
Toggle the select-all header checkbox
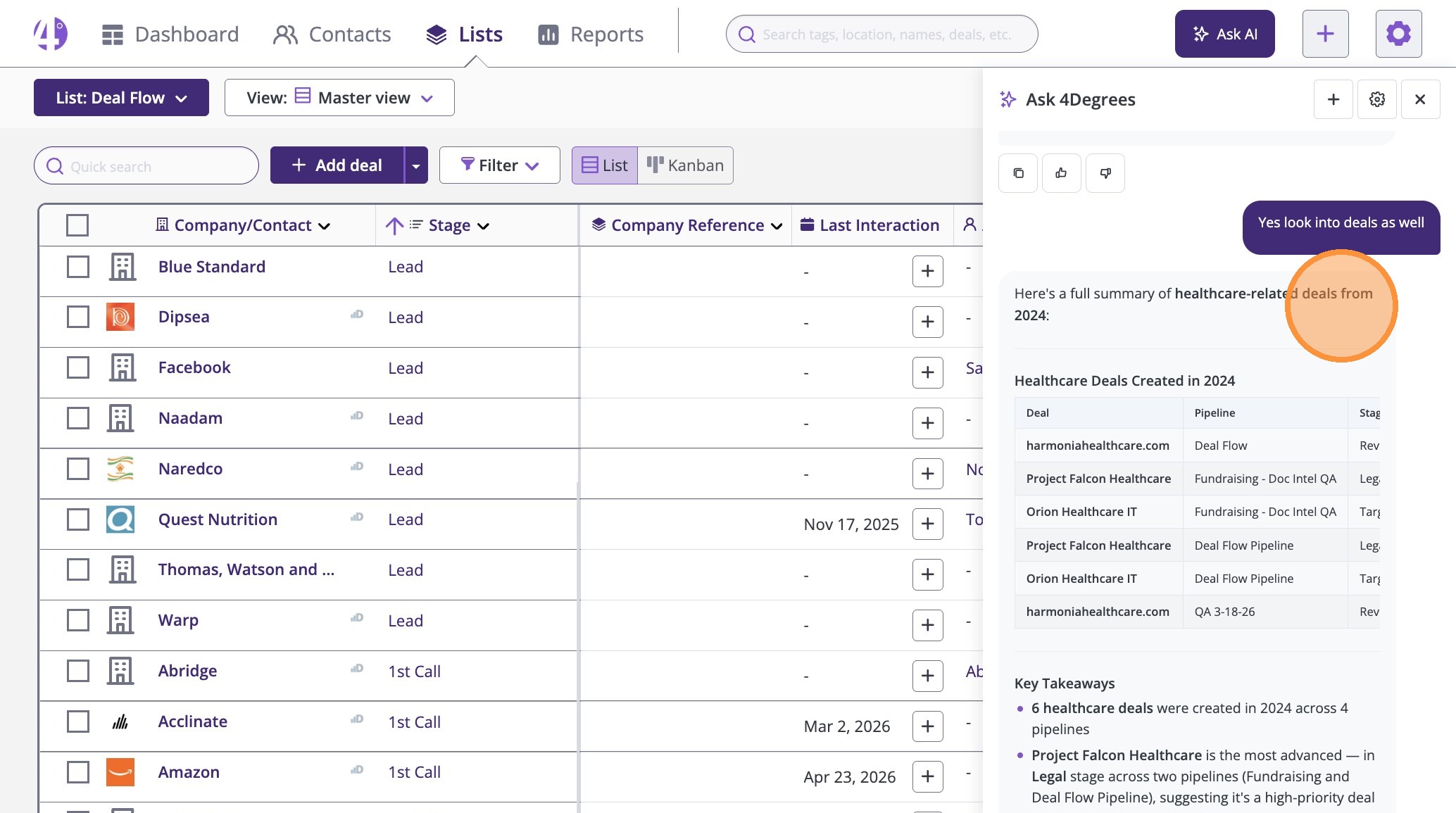click(x=77, y=225)
